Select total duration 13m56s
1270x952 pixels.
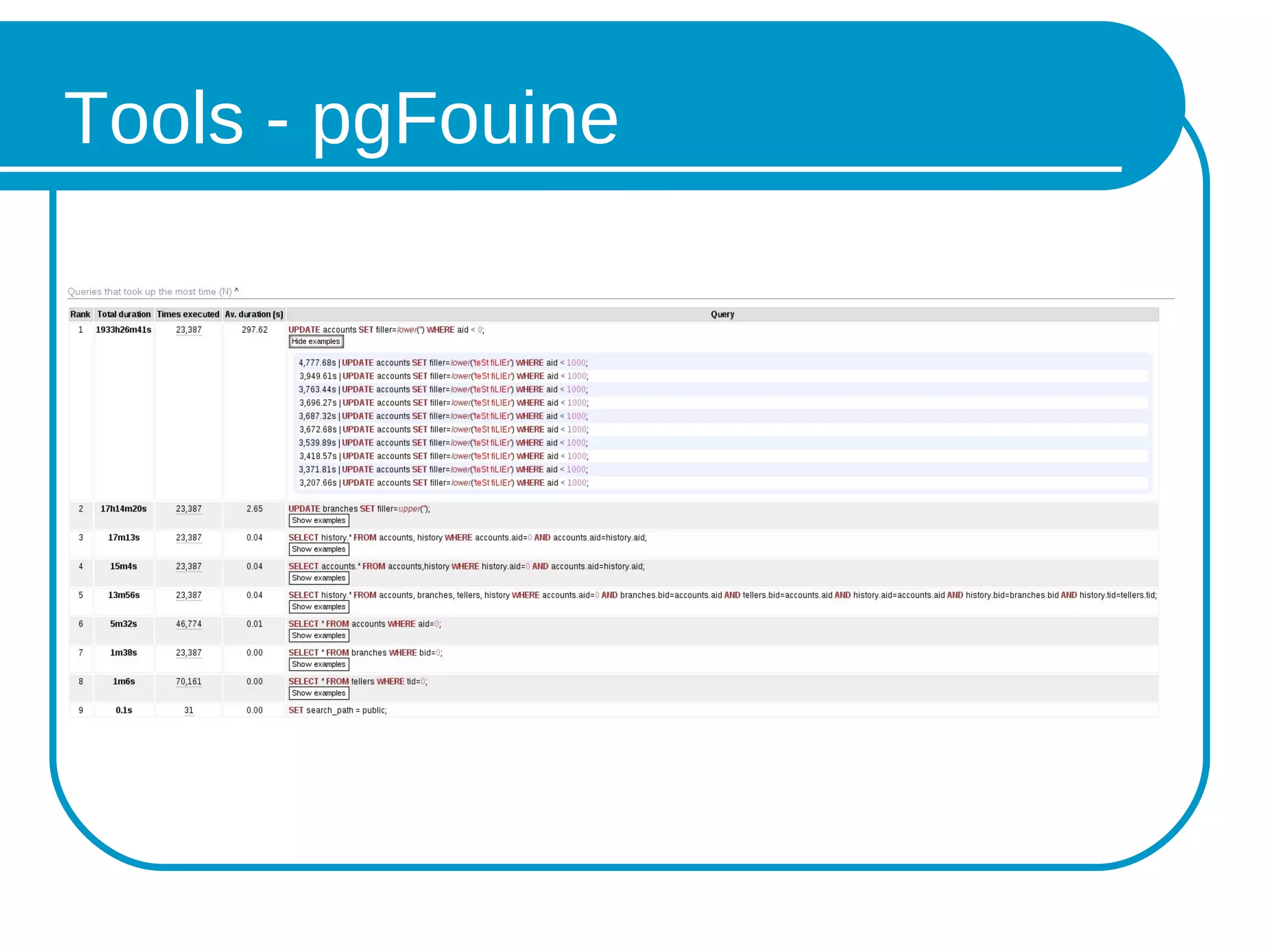point(123,595)
